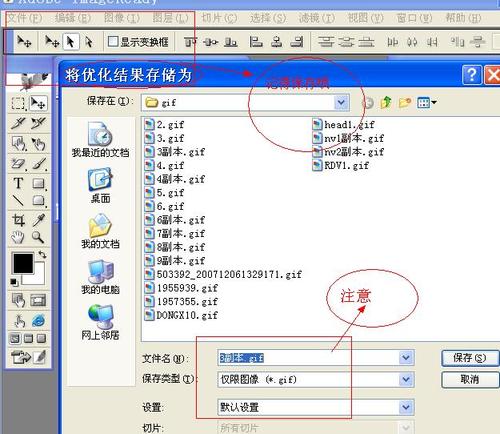The height and width of the screenshot is (434, 500).
Task: Select the Hand tool
Action: click(18, 237)
